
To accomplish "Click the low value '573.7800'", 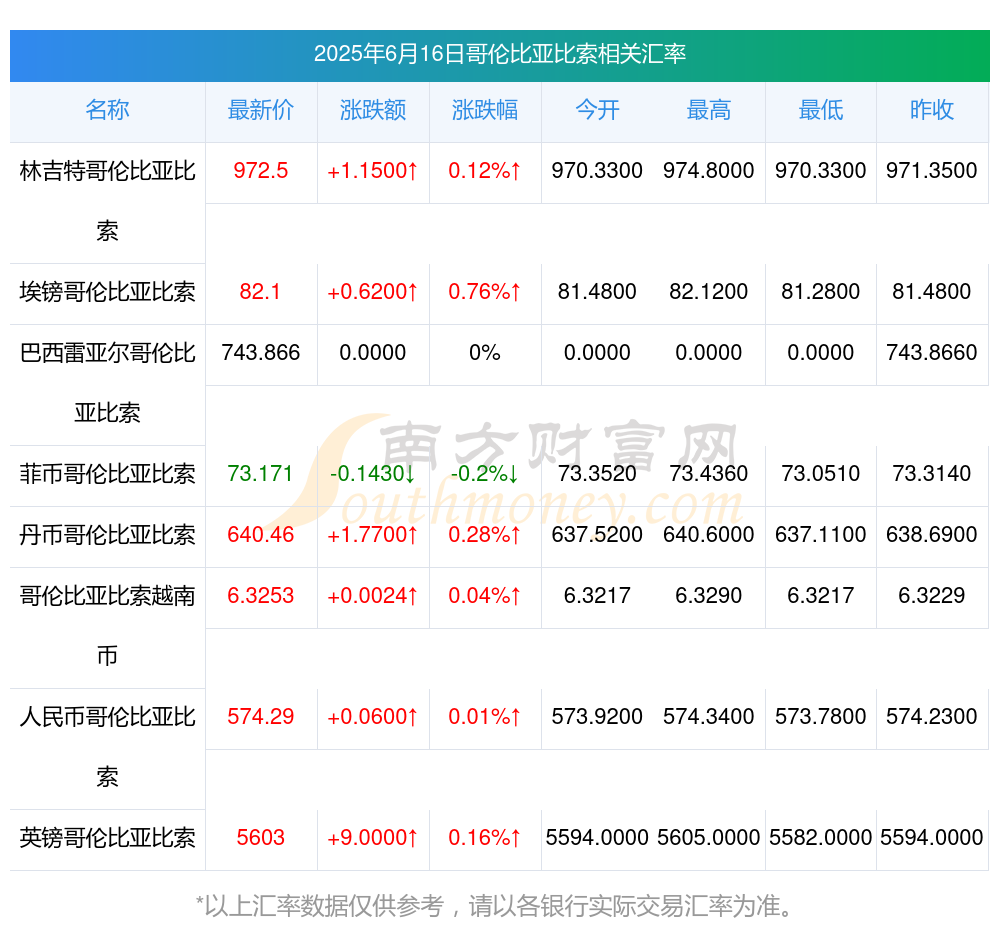I will pyautogui.click(x=821, y=716).
